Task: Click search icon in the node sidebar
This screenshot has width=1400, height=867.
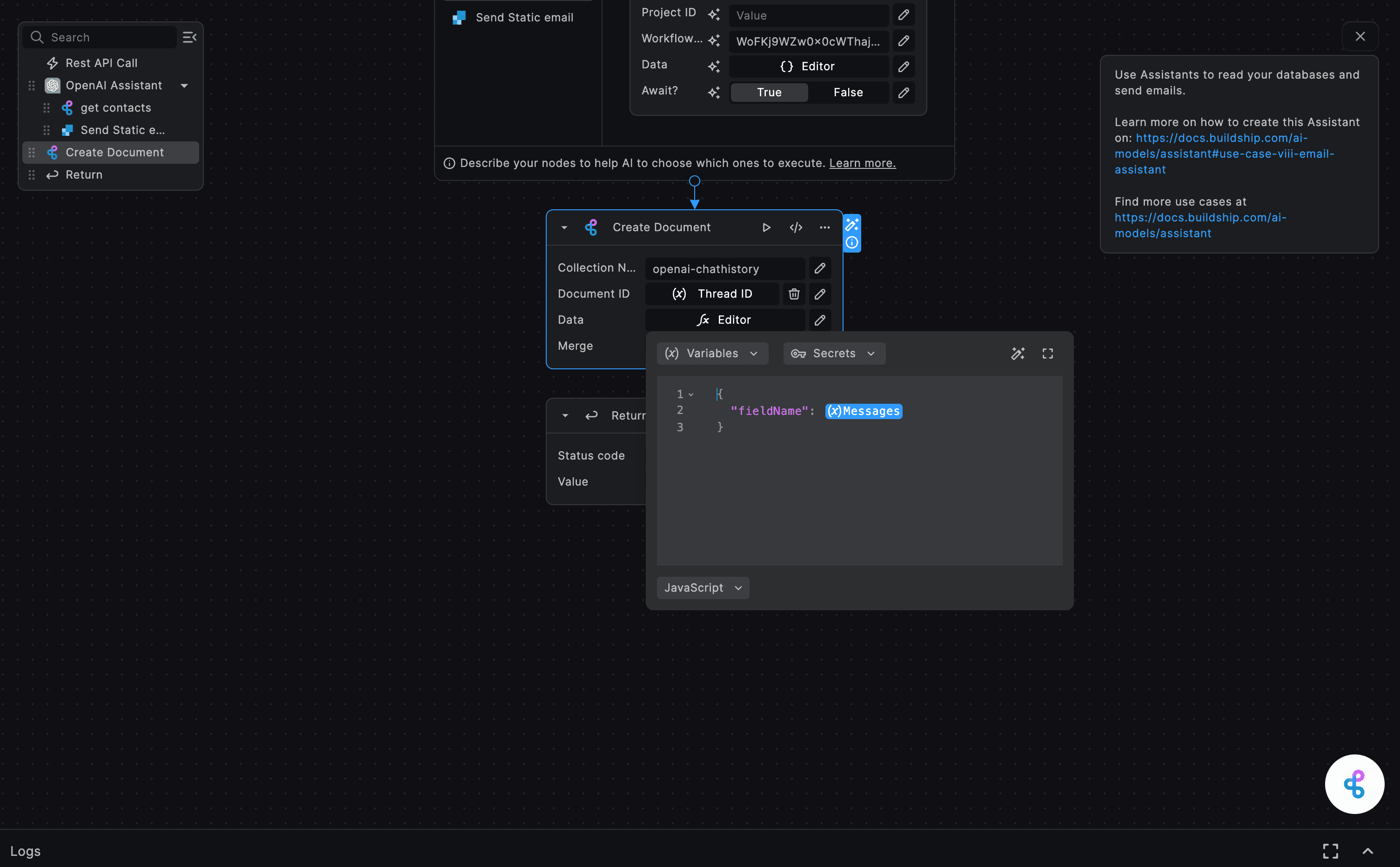Action: coord(37,37)
